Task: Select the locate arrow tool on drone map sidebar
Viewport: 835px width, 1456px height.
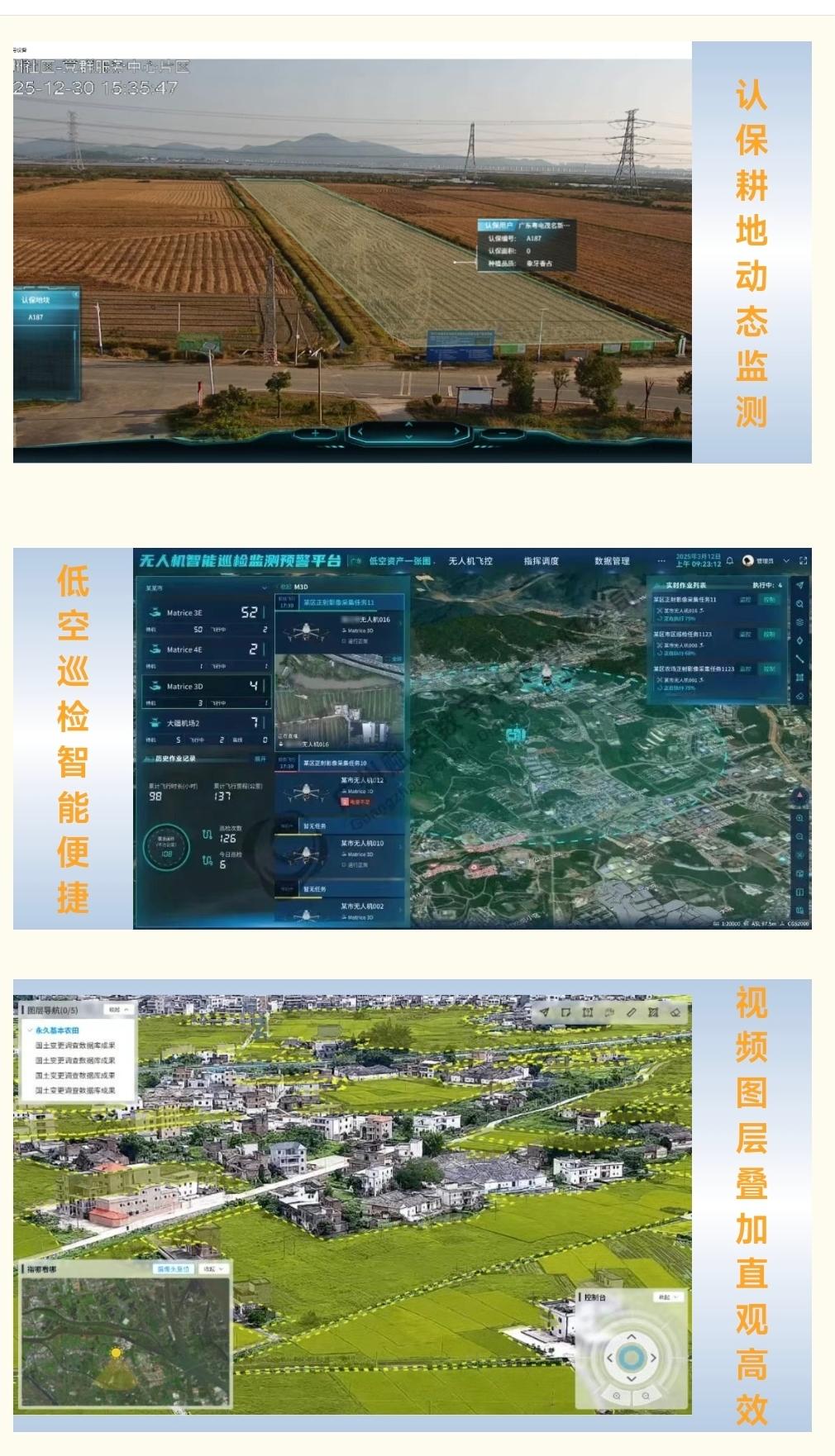Action: [x=799, y=585]
